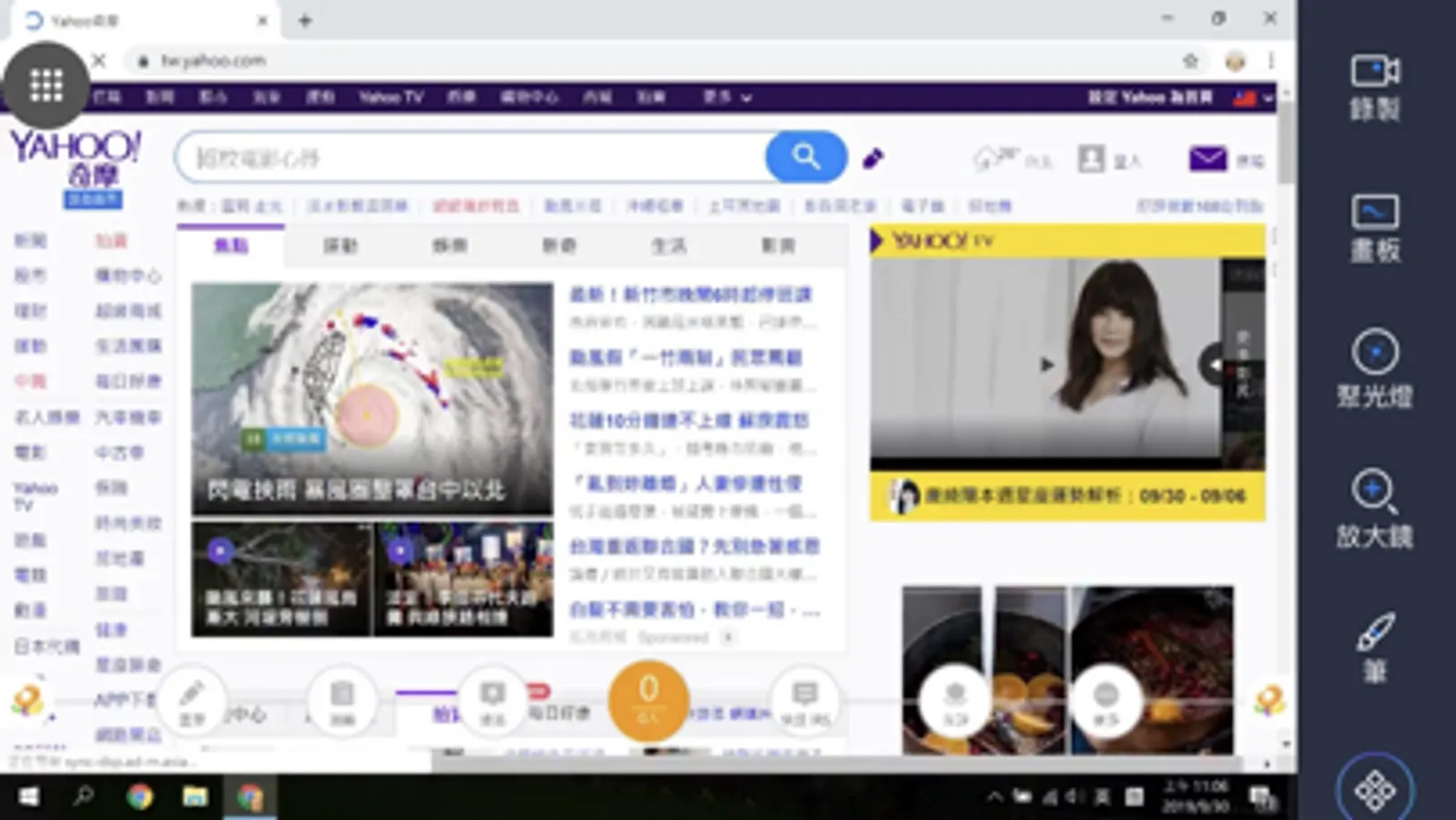1456x820 pixels.
Task: Select the Yahoo奇摩 browser tab
Action: click(x=146, y=21)
